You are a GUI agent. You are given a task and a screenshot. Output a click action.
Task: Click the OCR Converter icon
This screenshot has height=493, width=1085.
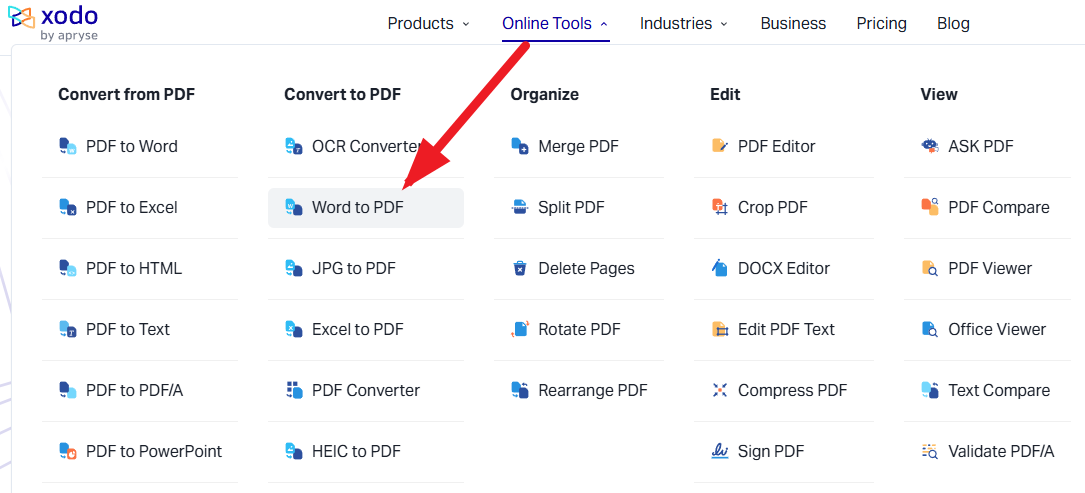pyautogui.click(x=294, y=146)
